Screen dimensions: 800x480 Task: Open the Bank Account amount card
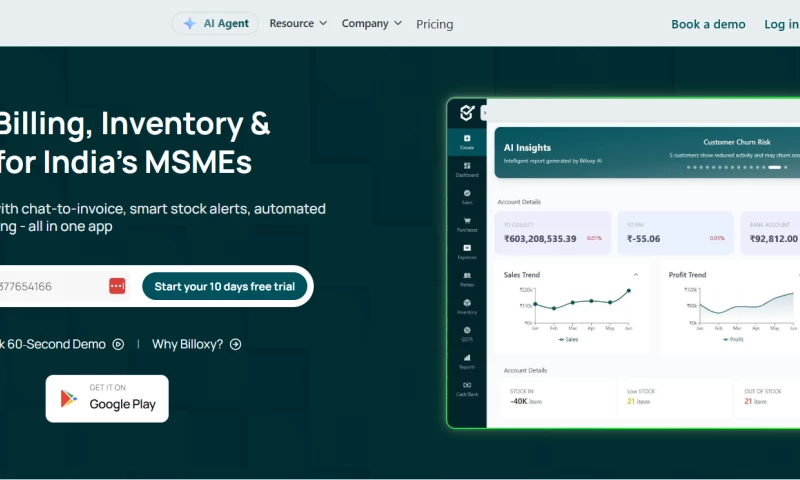tap(770, 233)
